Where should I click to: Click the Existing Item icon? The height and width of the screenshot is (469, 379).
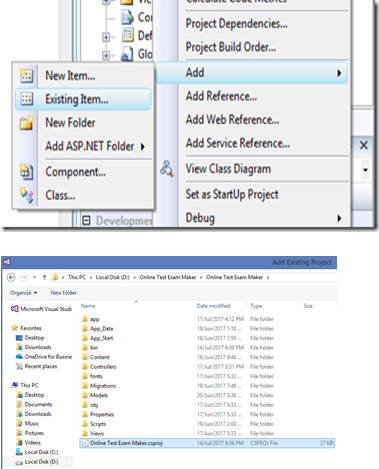(26, 99)
